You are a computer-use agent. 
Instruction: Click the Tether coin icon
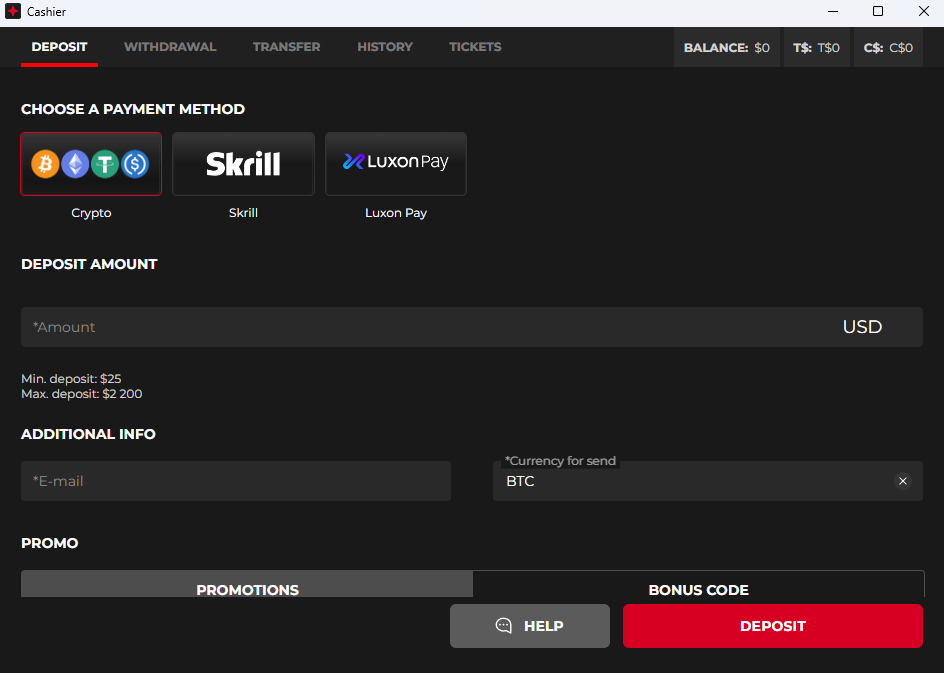click(x=105, y=164)
